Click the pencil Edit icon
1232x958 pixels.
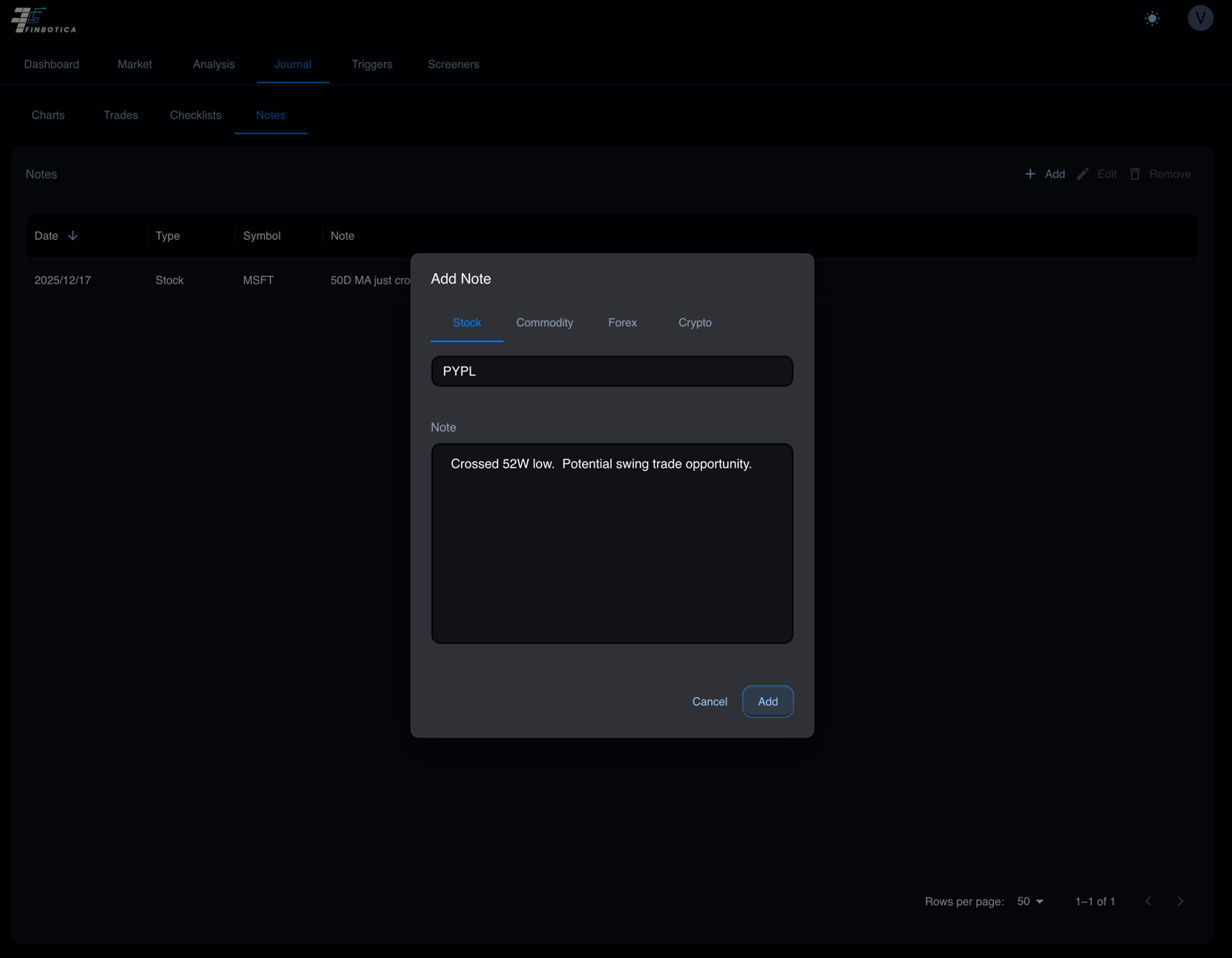(1083, 174)
